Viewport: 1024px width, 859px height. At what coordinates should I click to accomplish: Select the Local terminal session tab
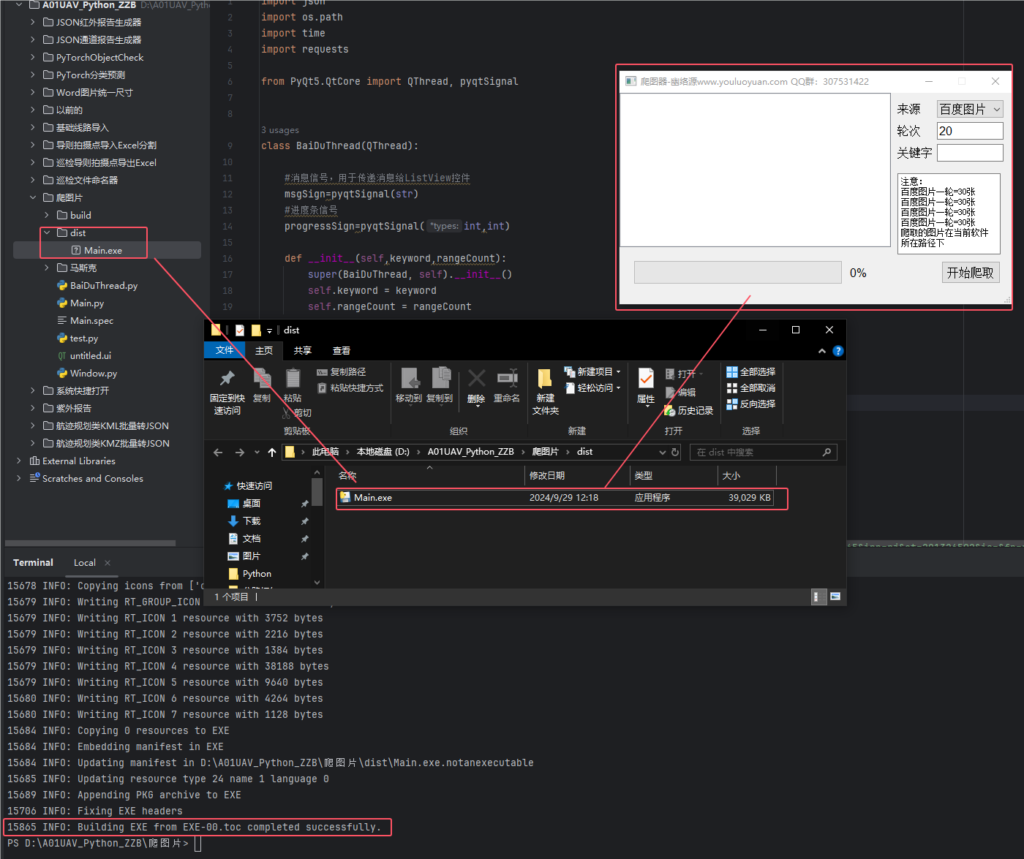click(84, 562)
